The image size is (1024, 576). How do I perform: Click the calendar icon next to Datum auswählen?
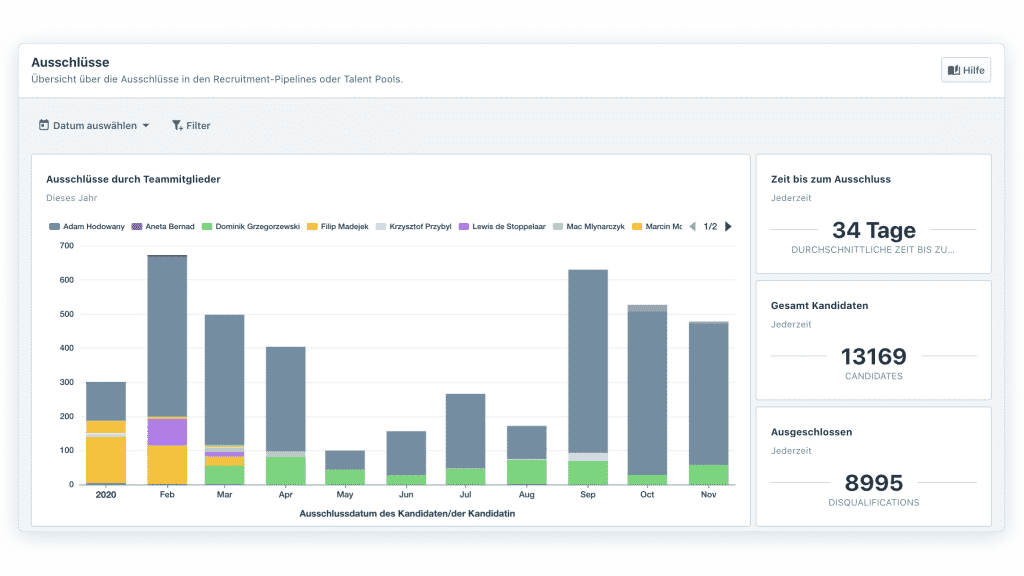click(42, 125)
